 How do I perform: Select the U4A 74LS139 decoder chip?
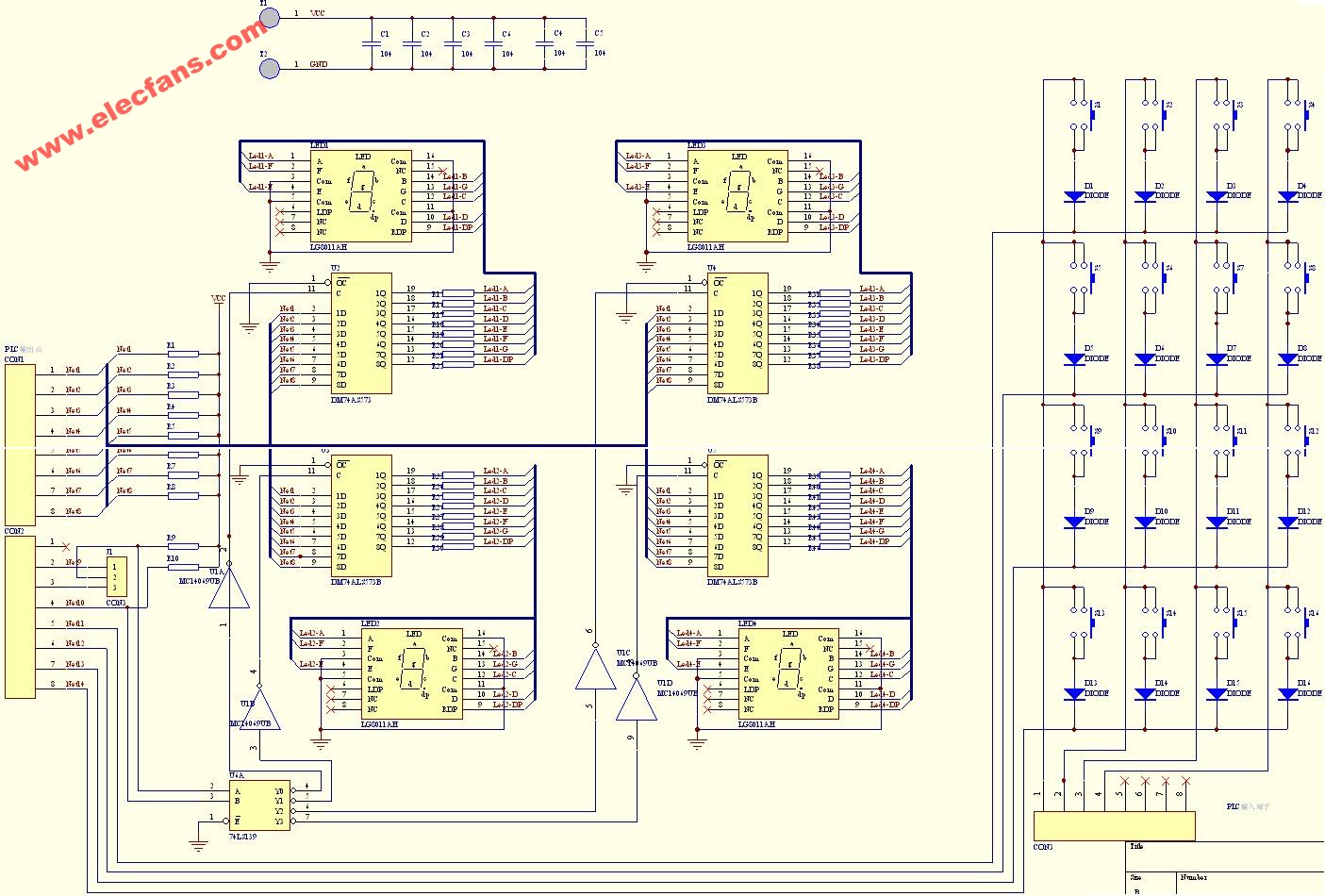259,805
